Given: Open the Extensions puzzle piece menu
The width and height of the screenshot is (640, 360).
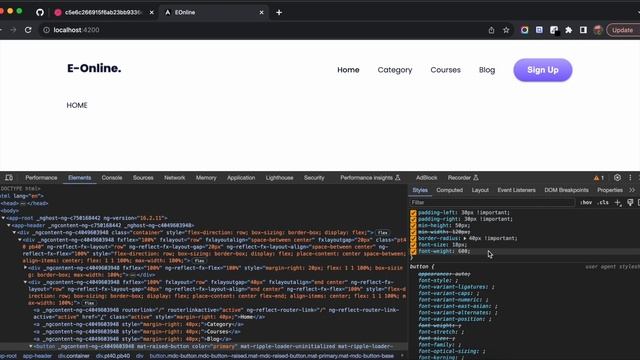Looking at the screenshot, I should tap(569, 30).
